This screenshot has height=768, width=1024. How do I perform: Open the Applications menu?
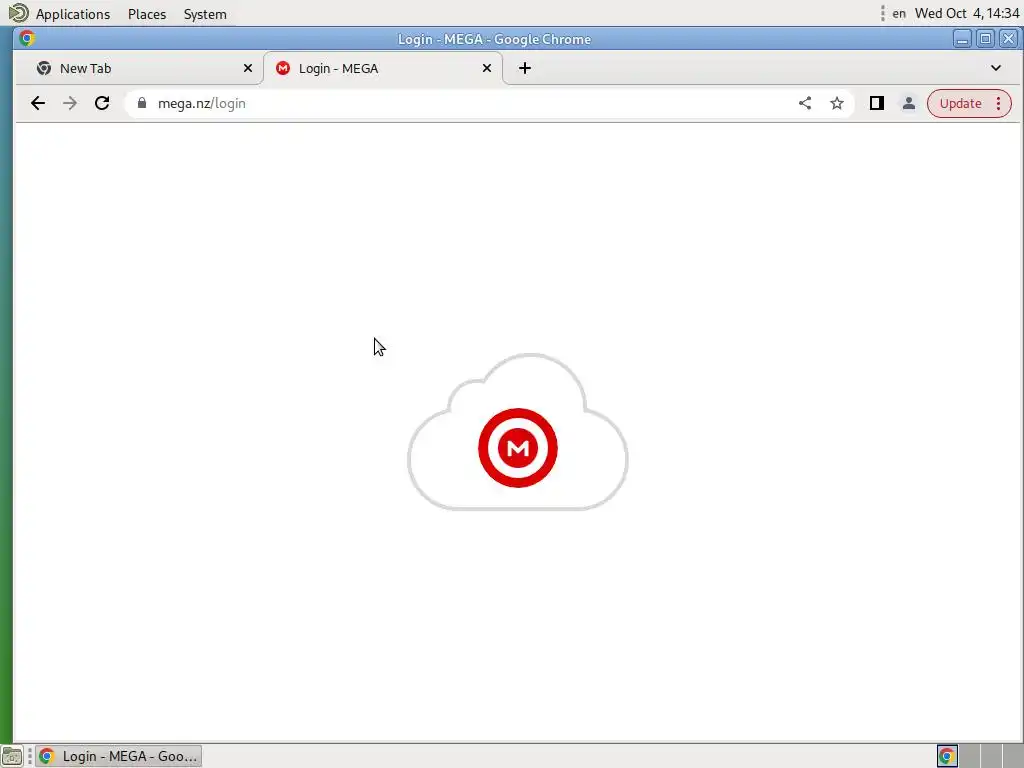coord(72,14)
